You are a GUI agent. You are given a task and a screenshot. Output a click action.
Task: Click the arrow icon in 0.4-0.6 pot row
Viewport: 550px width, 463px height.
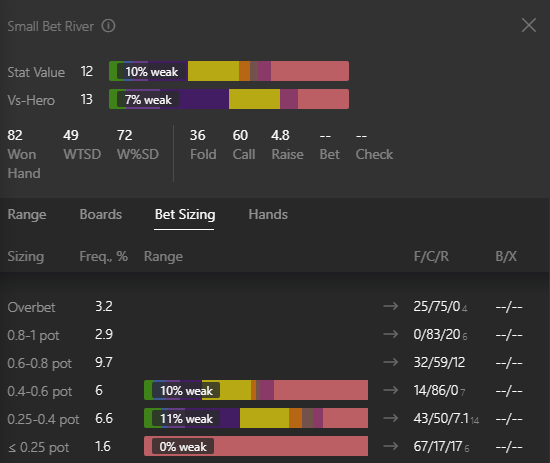(390, 390)
